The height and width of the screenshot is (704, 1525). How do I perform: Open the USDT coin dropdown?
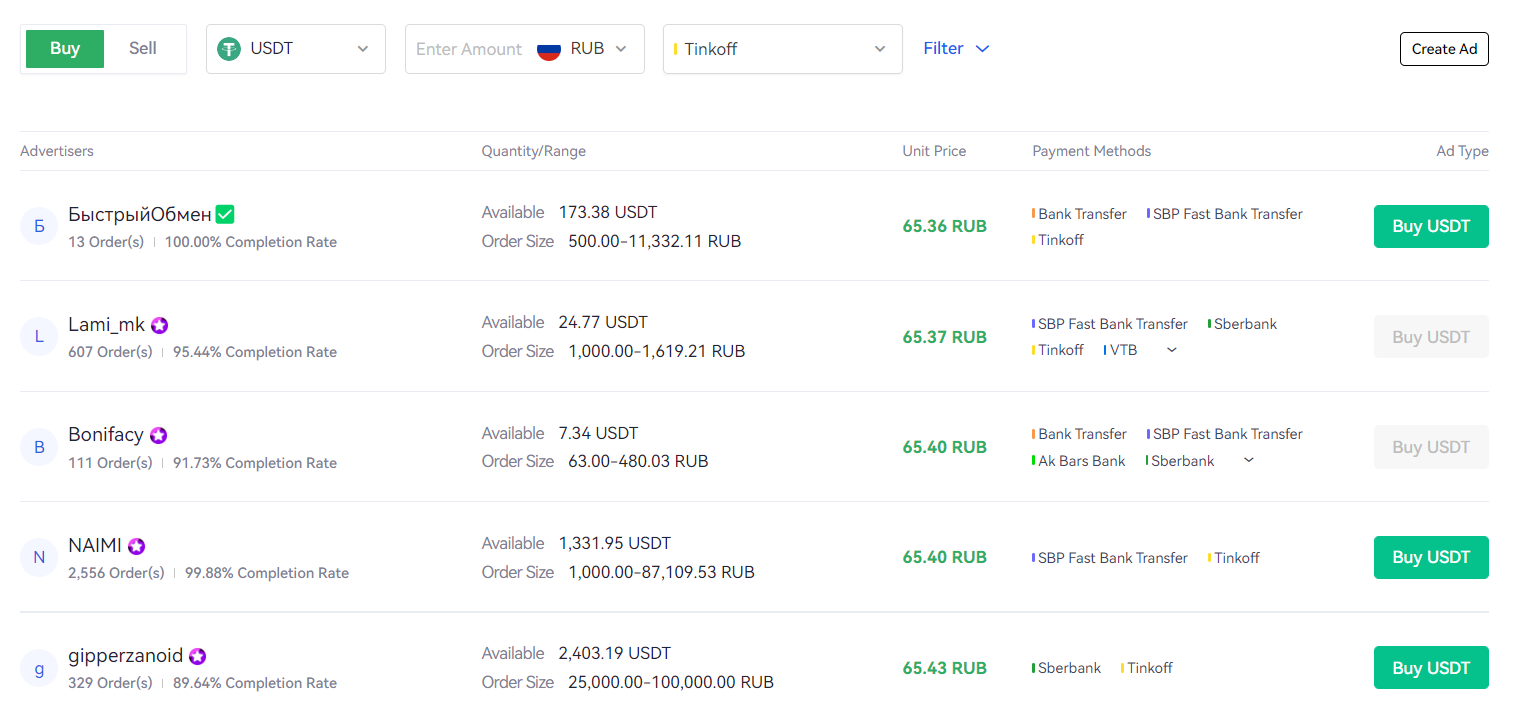[296, 49]
